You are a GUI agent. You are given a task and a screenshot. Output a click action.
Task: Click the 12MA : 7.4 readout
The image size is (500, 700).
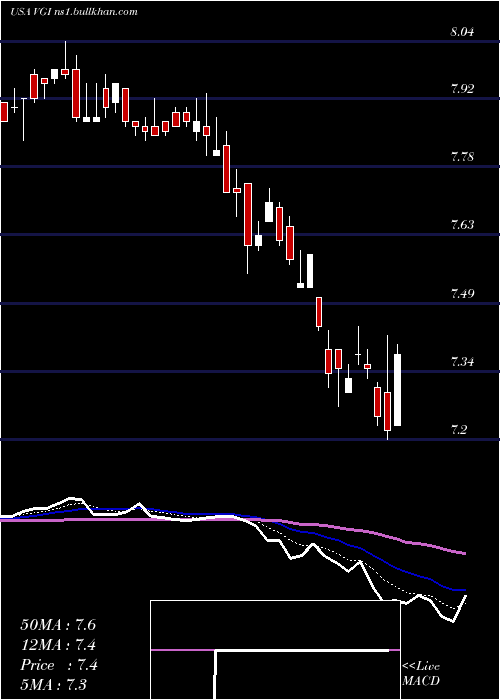(x=58, y=645)
